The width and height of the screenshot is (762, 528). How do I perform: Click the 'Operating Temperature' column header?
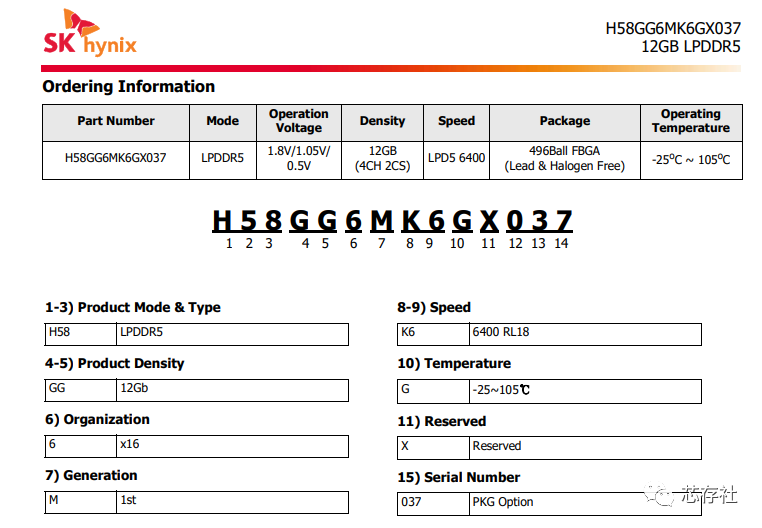pyautogui.click(x=691, y=121)
